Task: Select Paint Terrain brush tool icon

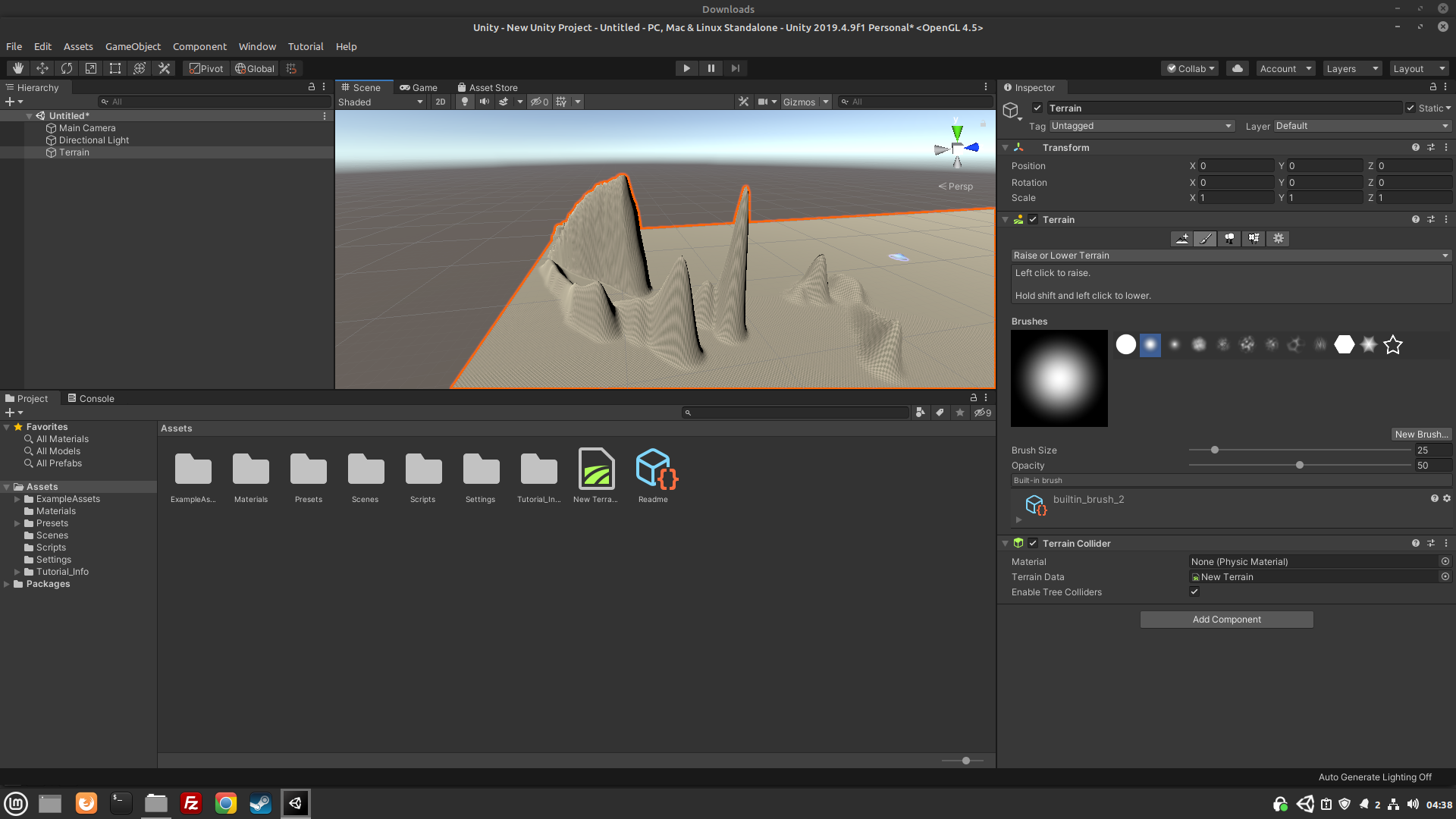Action: (x=1206, y=238)
